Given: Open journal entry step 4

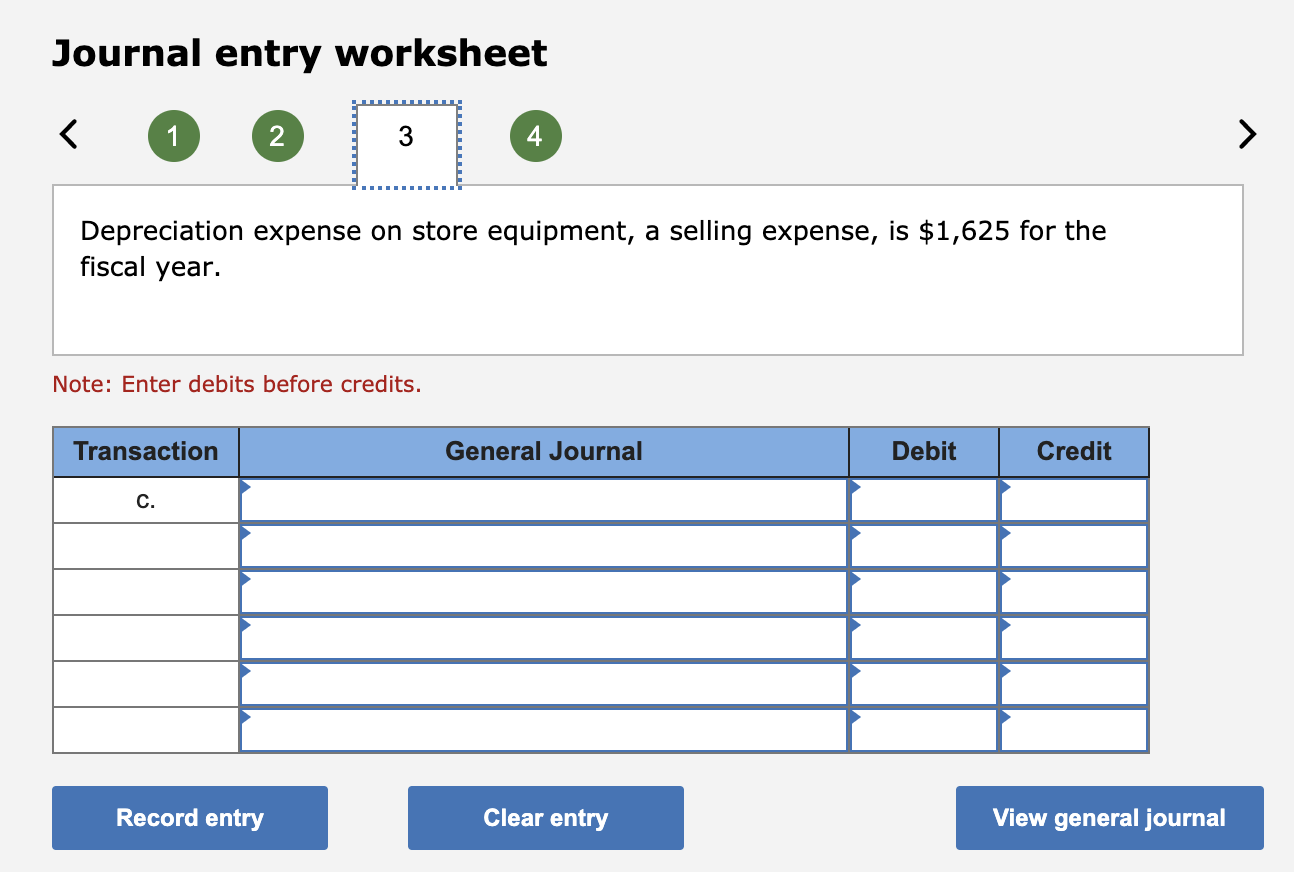Looking at the screenshot, I should point(535,136).
